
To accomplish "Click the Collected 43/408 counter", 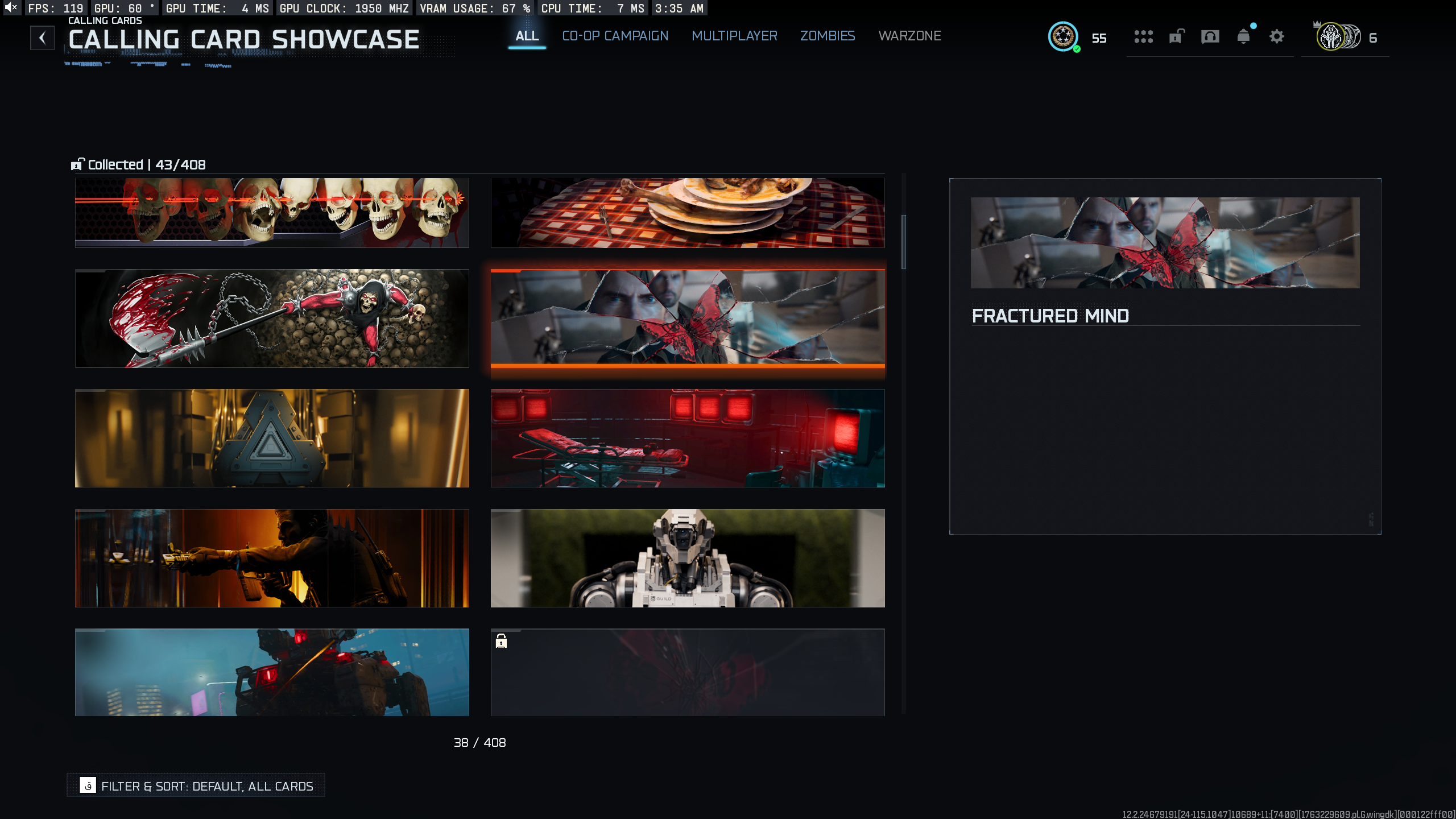I will [147, 164].
